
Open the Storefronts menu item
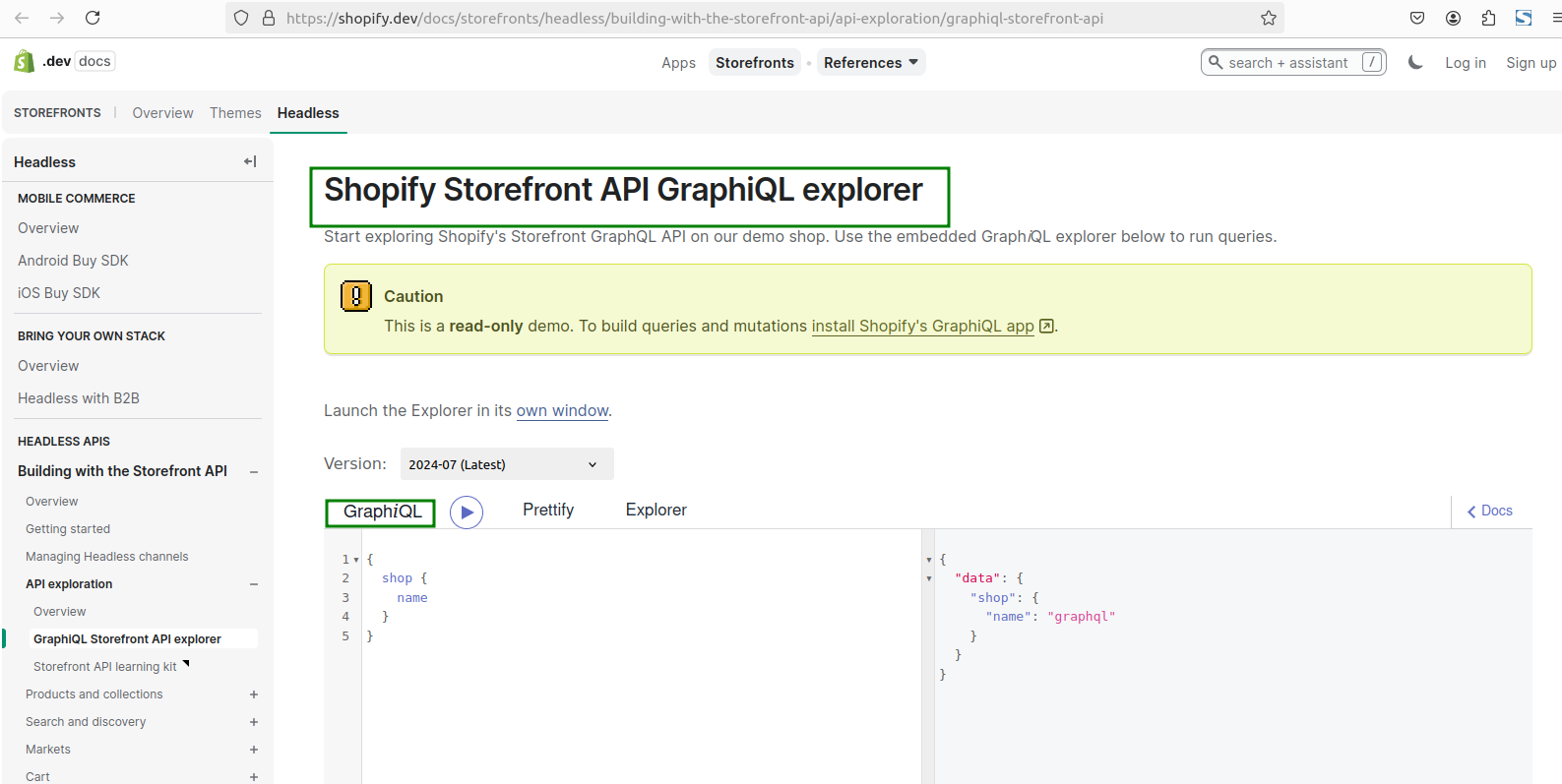pyautogui.click(x=754, y=63)
